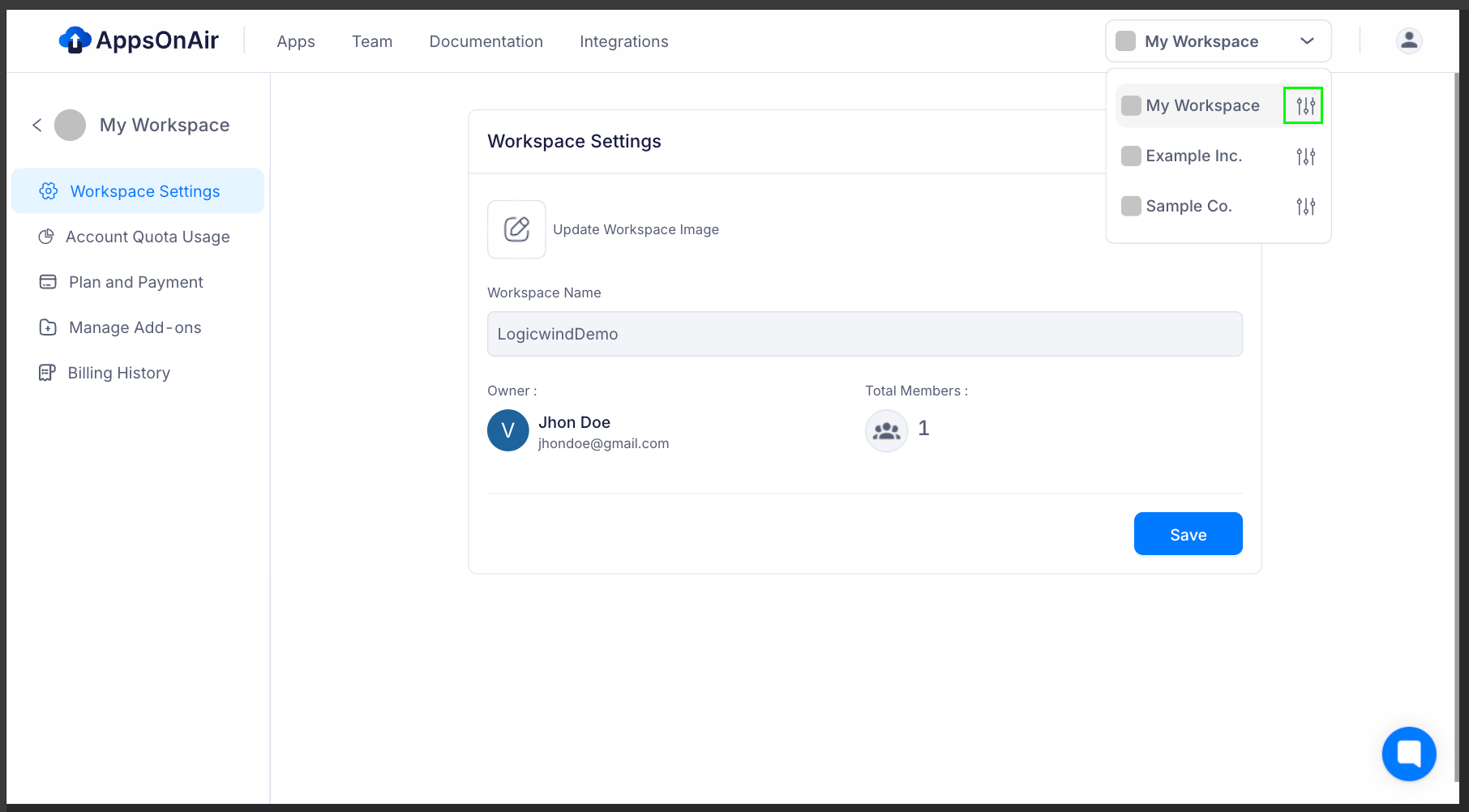Open settings for My Workspace in dropdown
The image size is (1469, 812).
[x=1304, y=106]
